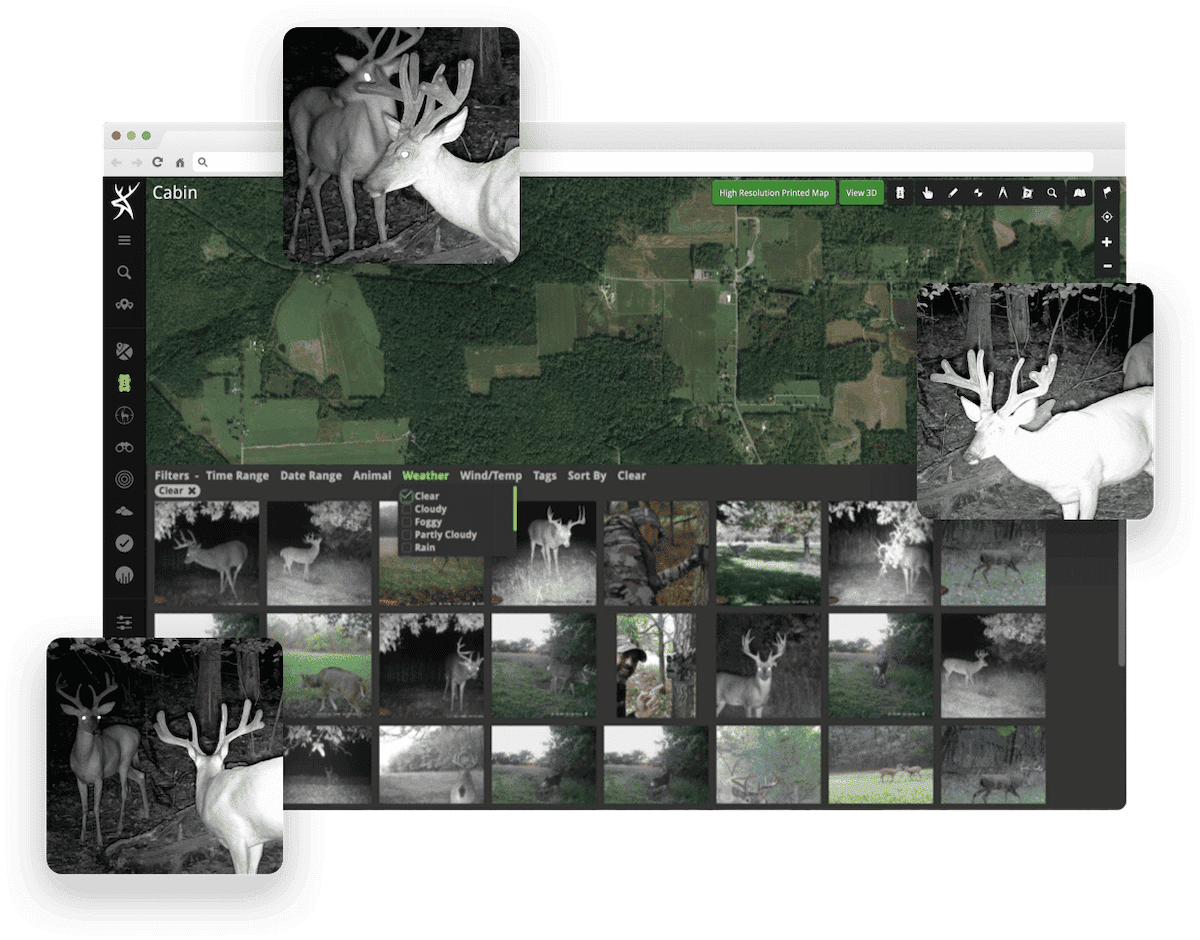The image size is (1200, 940).
Task: Open the binoculars sighting tool in sidebar
Action: 124,447
